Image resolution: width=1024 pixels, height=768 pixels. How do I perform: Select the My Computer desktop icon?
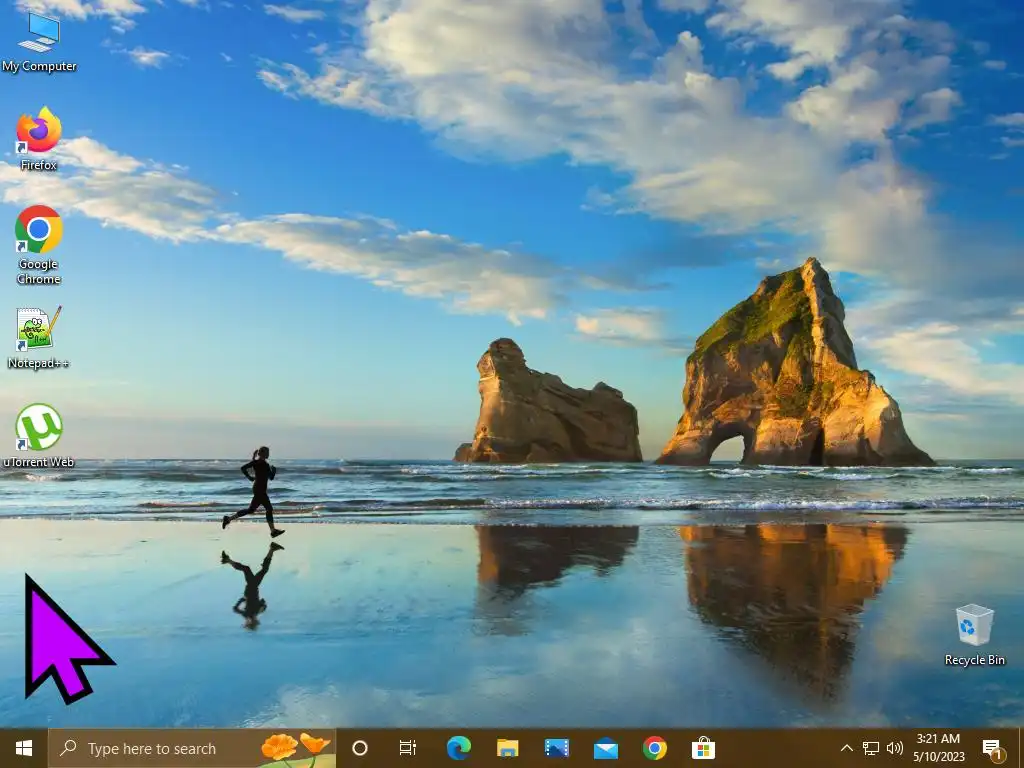coord(39,42)
